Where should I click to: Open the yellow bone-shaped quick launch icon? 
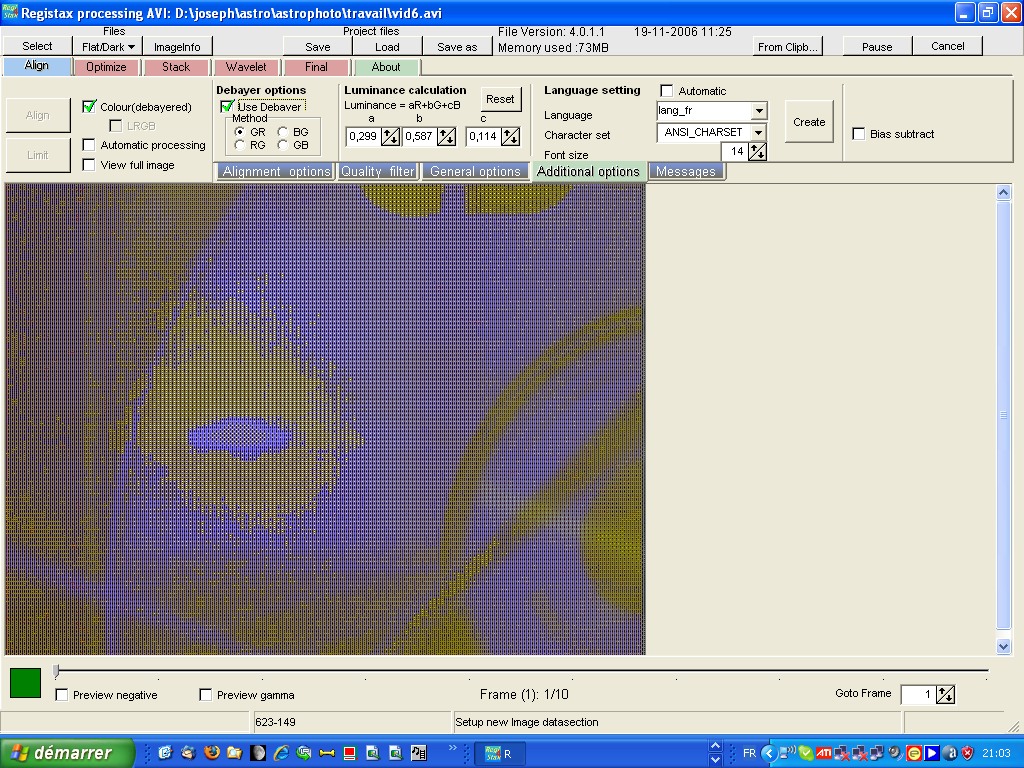[327, 753]
